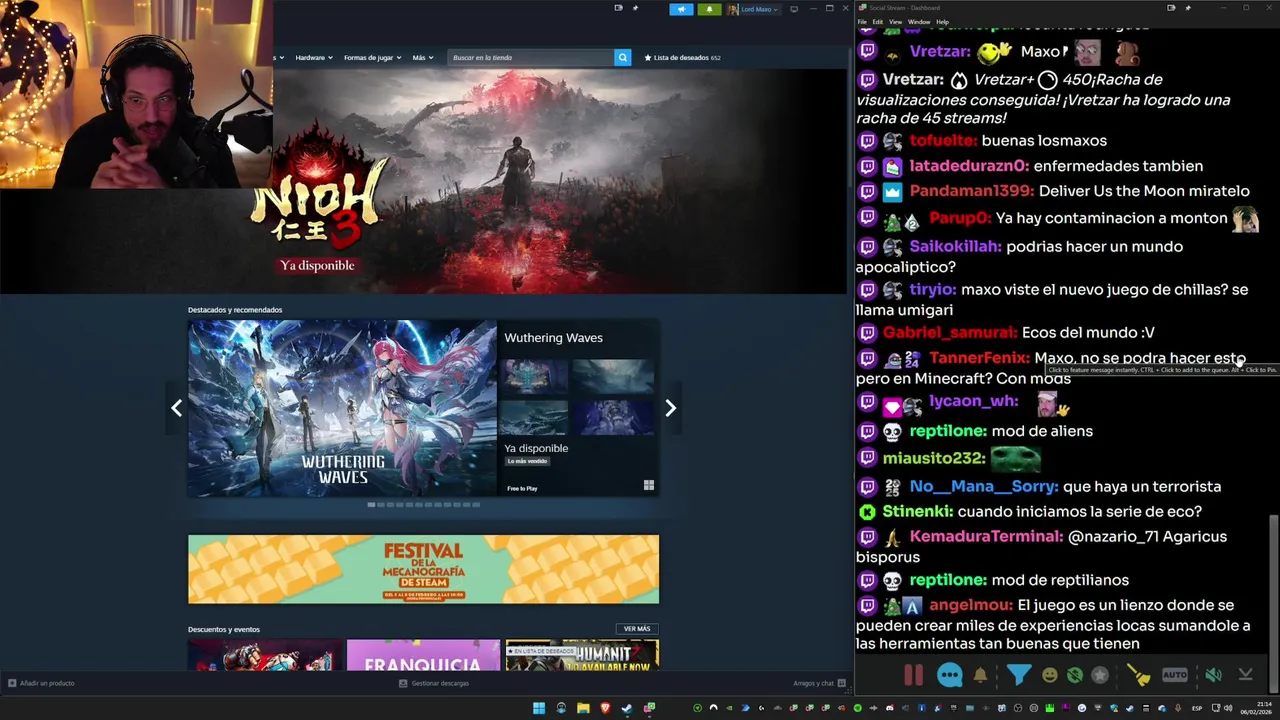Expand the Hardware dropdown in Steam
This screenshot has width=1280, height=720.
[313, 57]
